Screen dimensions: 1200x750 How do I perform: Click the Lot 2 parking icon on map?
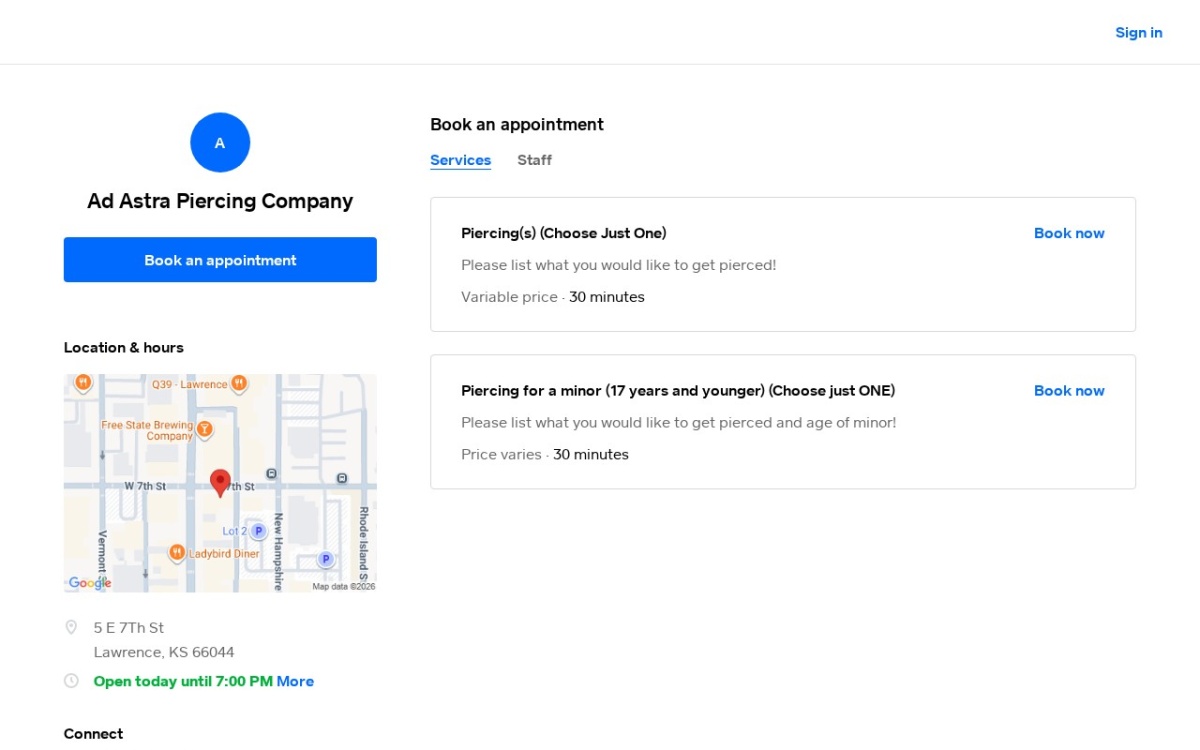point(258,531)
